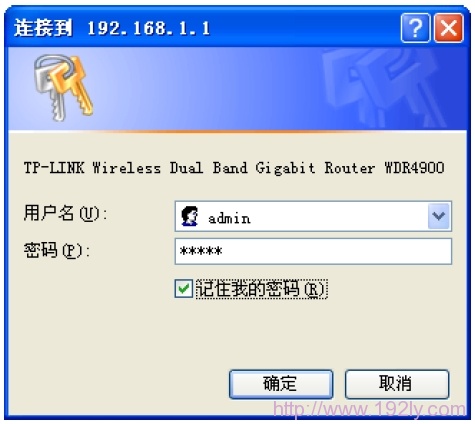Click the gold and silver keys icon
The height and width of the screenshot is (424, 475).
pos(63,88)
